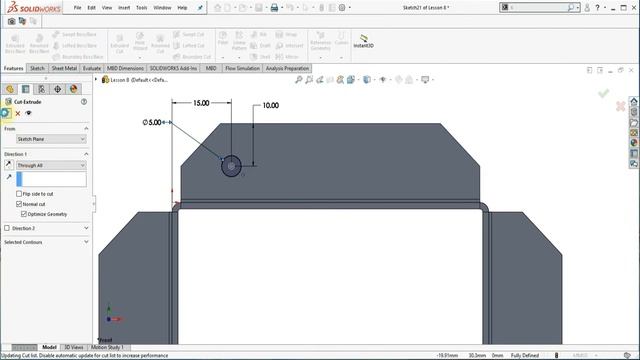
Task: Enable Flip side to cut checkbox
Action: [x=19, y=193]
